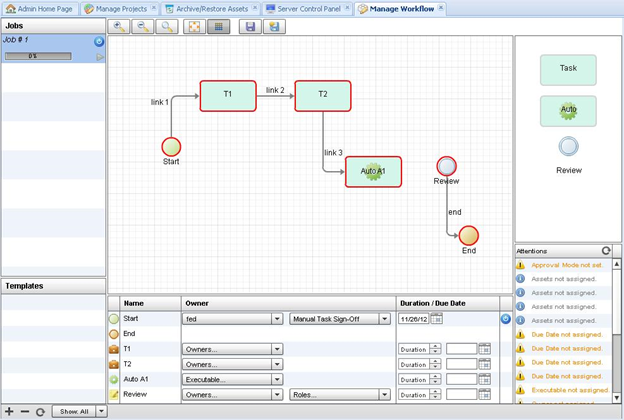Click the add plus icon at bottom left

9,411
